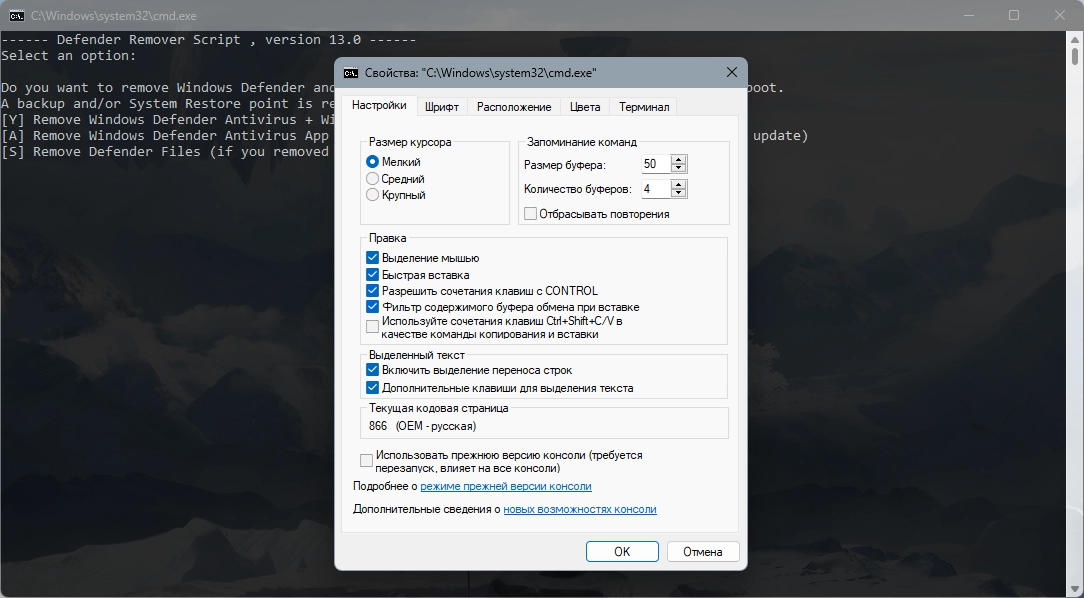This screenshot has height=598, width=1084.
Task: Click the Размер буфера value field
Action: click(657, 164)
